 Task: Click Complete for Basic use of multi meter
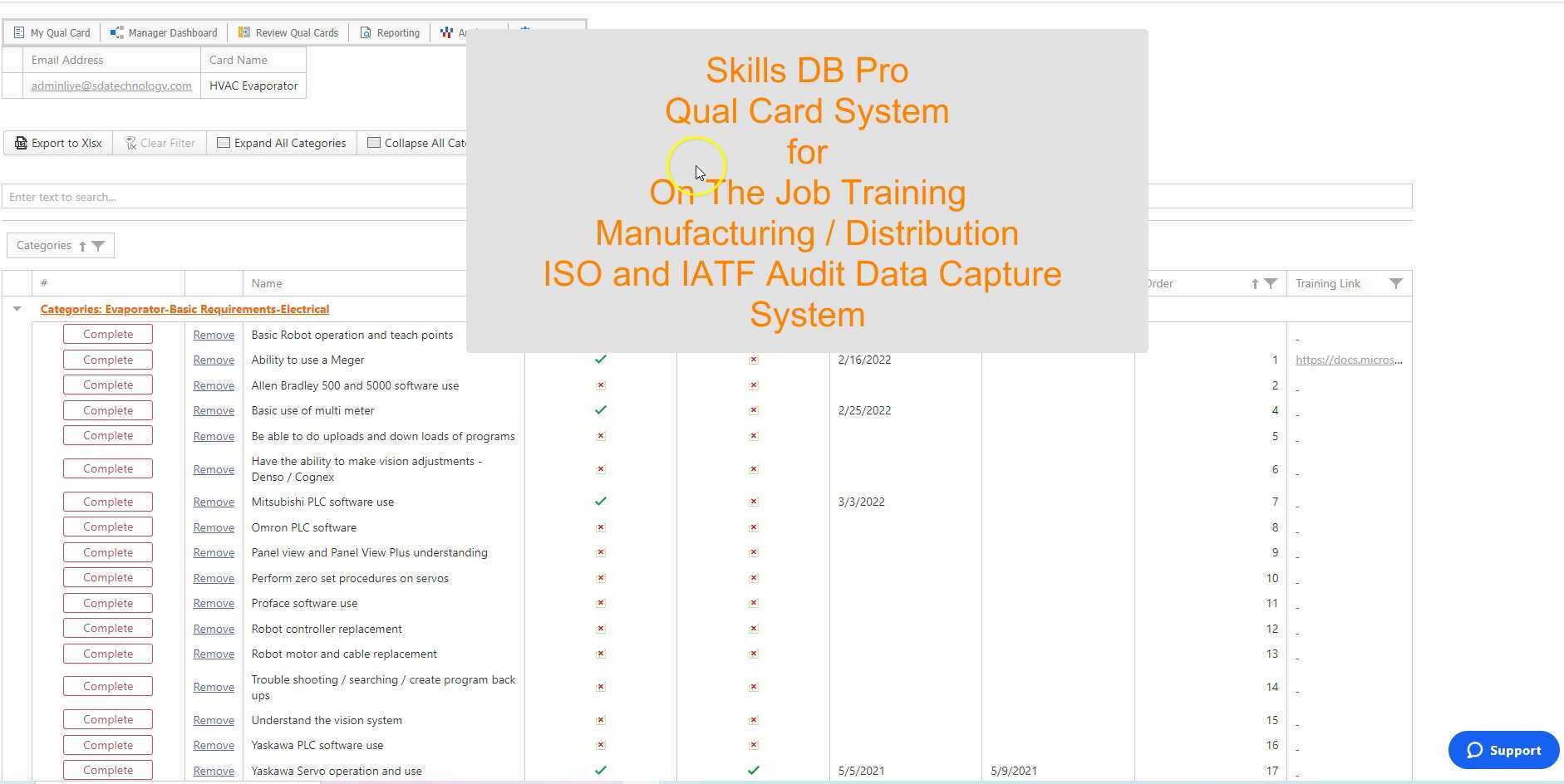point(107,409)
